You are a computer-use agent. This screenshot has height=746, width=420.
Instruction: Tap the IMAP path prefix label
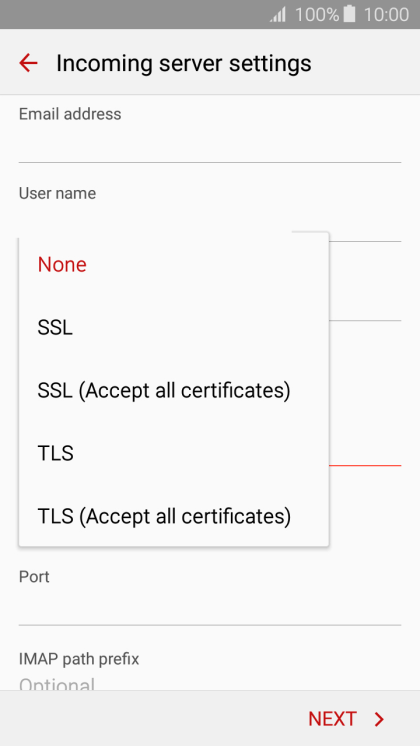coord(79,659)
